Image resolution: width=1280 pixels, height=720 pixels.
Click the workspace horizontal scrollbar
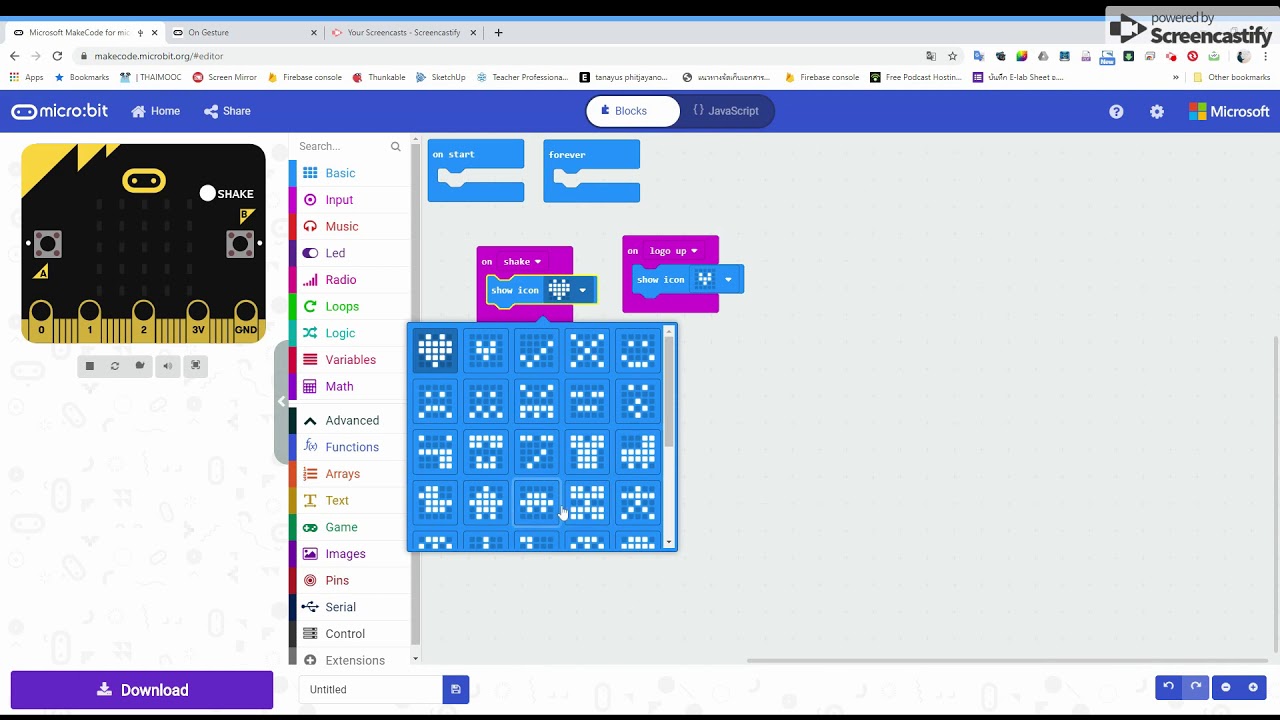pos(1007,660)
